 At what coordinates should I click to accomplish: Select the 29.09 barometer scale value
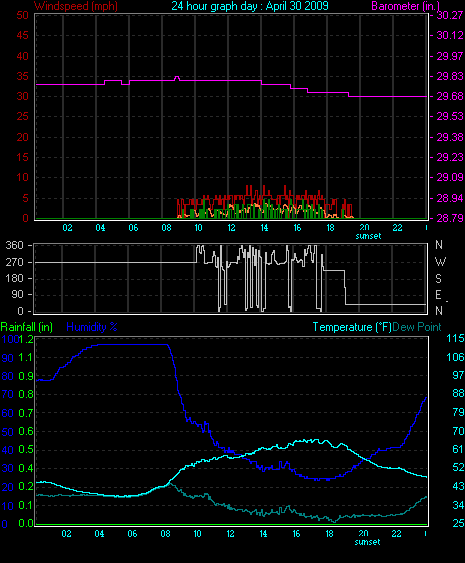point(450,177)
